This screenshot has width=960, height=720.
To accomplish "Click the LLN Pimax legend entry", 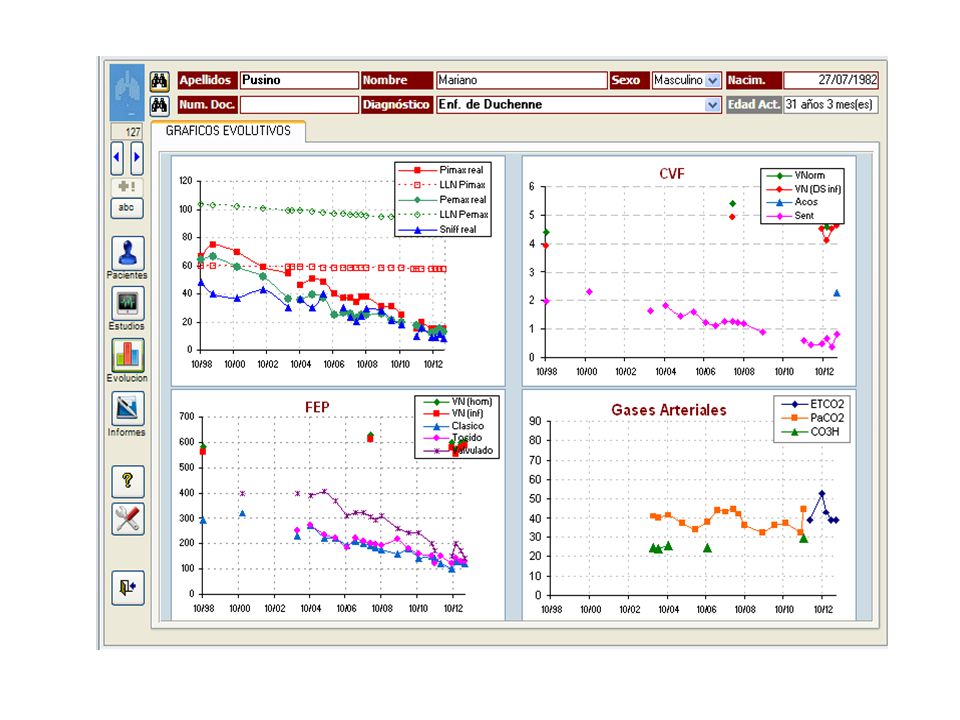I will [x=441, y=185].
